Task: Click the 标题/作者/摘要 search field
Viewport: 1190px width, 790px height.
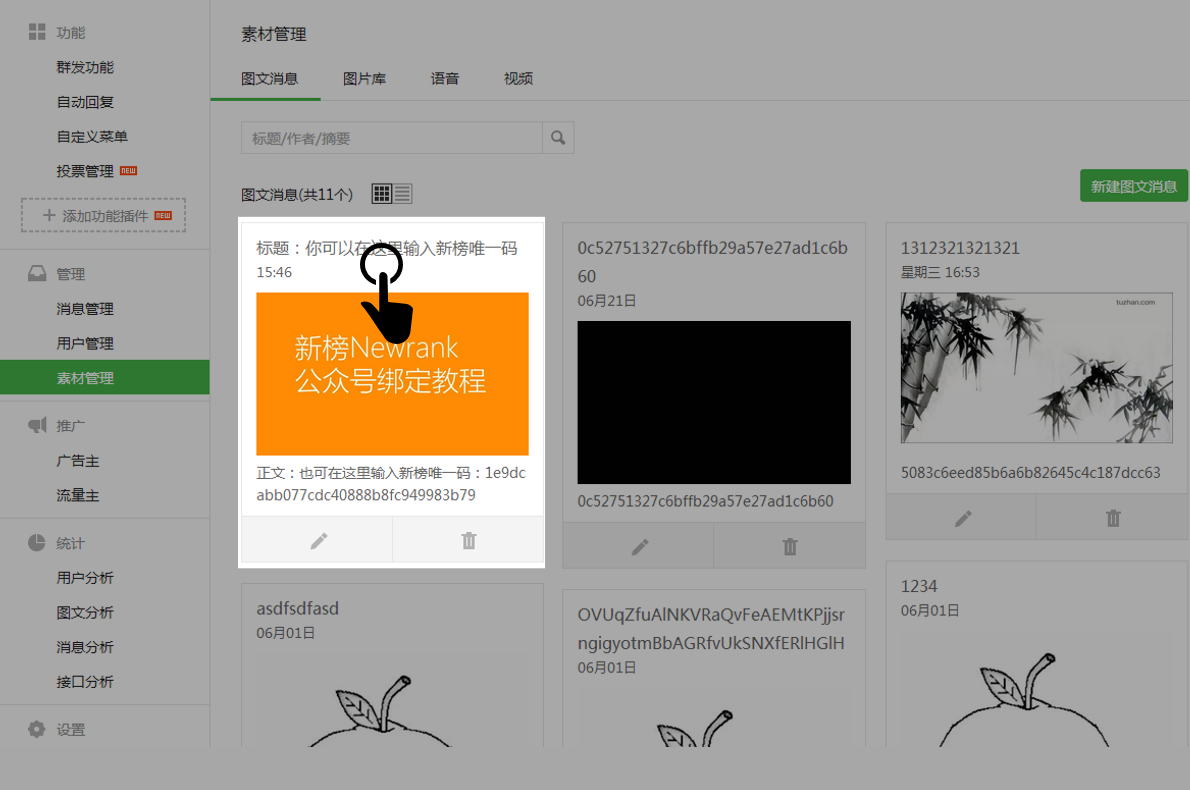Action: click(392, 138)
